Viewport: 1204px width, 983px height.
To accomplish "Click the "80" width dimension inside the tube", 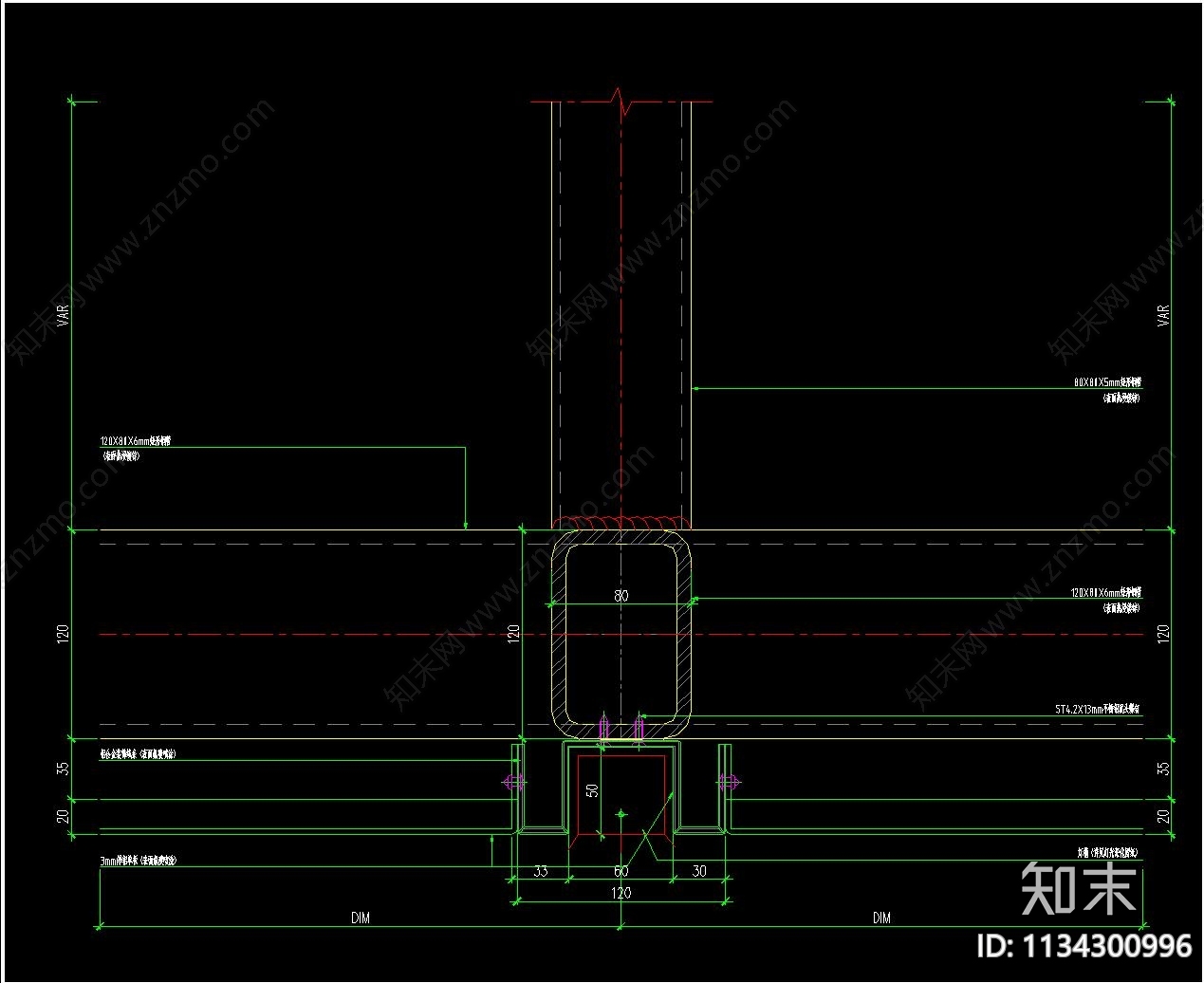I will (621, 596).
